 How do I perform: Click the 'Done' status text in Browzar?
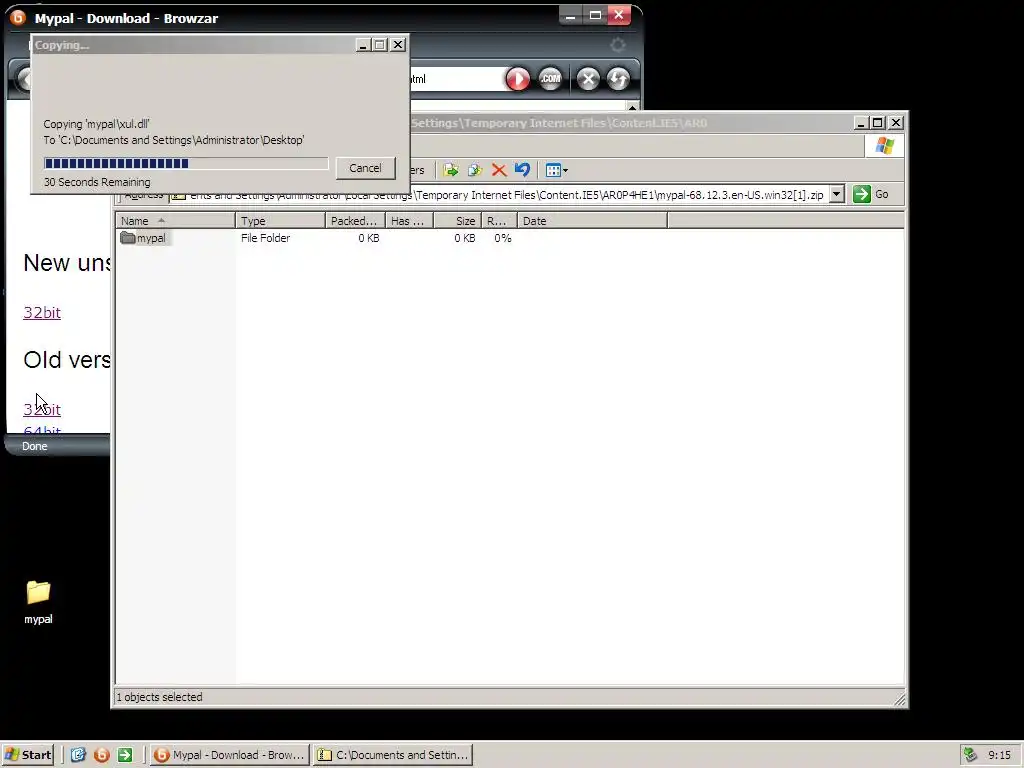point(35,446)
